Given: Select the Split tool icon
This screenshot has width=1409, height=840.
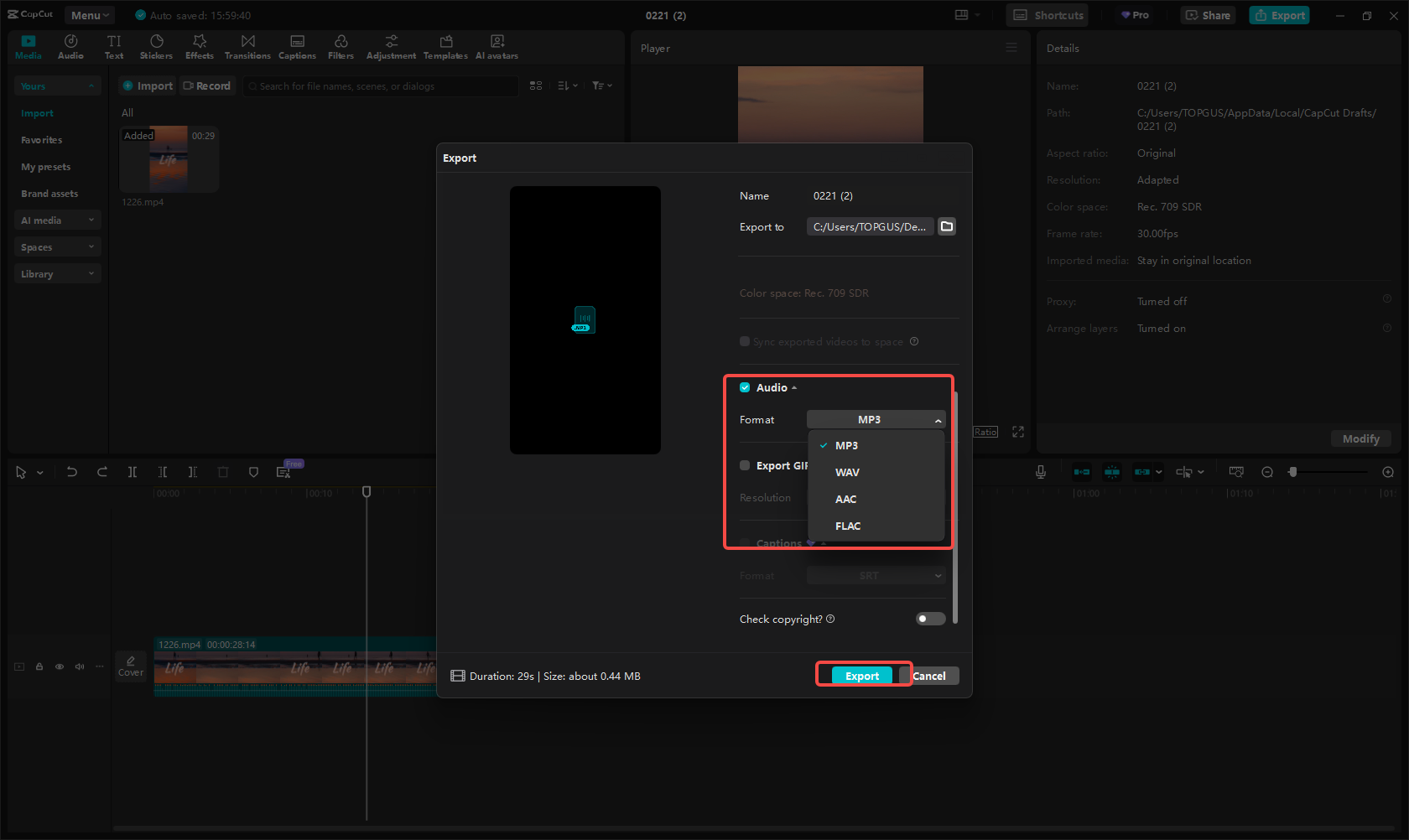Looking at the screenshot, I should point(133,472).
